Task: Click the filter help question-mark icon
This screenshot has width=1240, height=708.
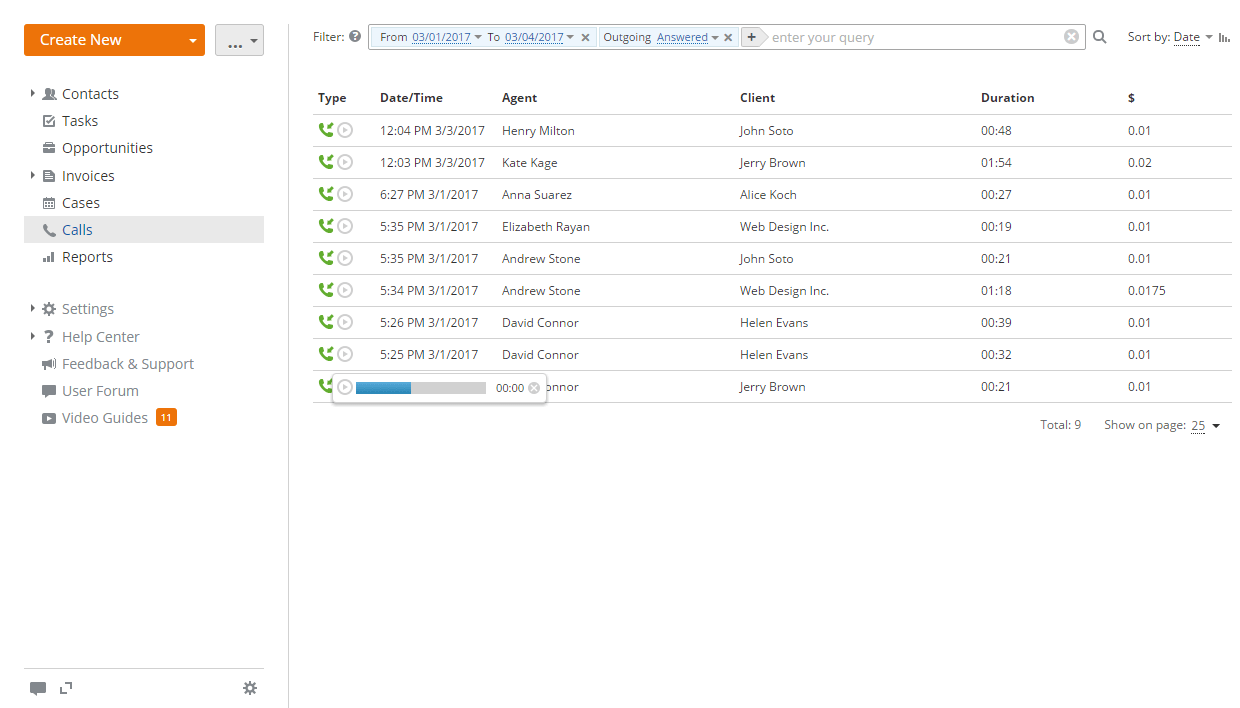Action: coord(357,36)
